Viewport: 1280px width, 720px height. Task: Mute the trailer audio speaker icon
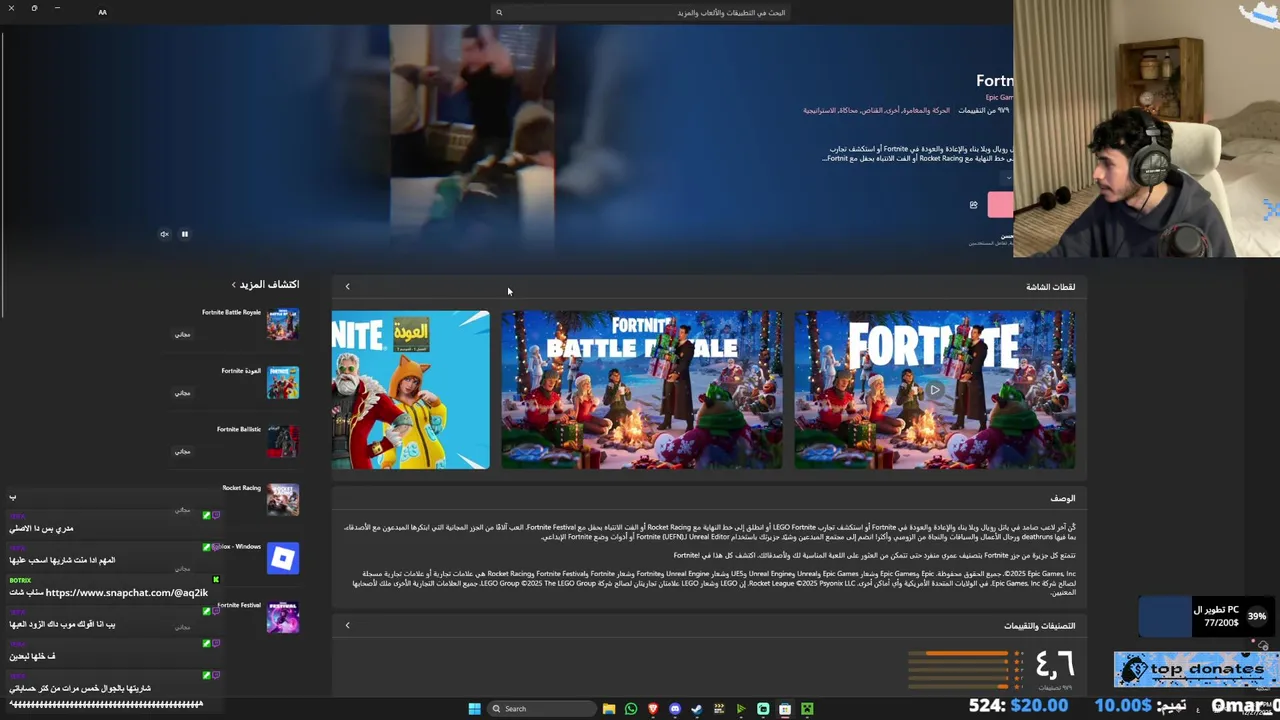click(x=164, y=234)
